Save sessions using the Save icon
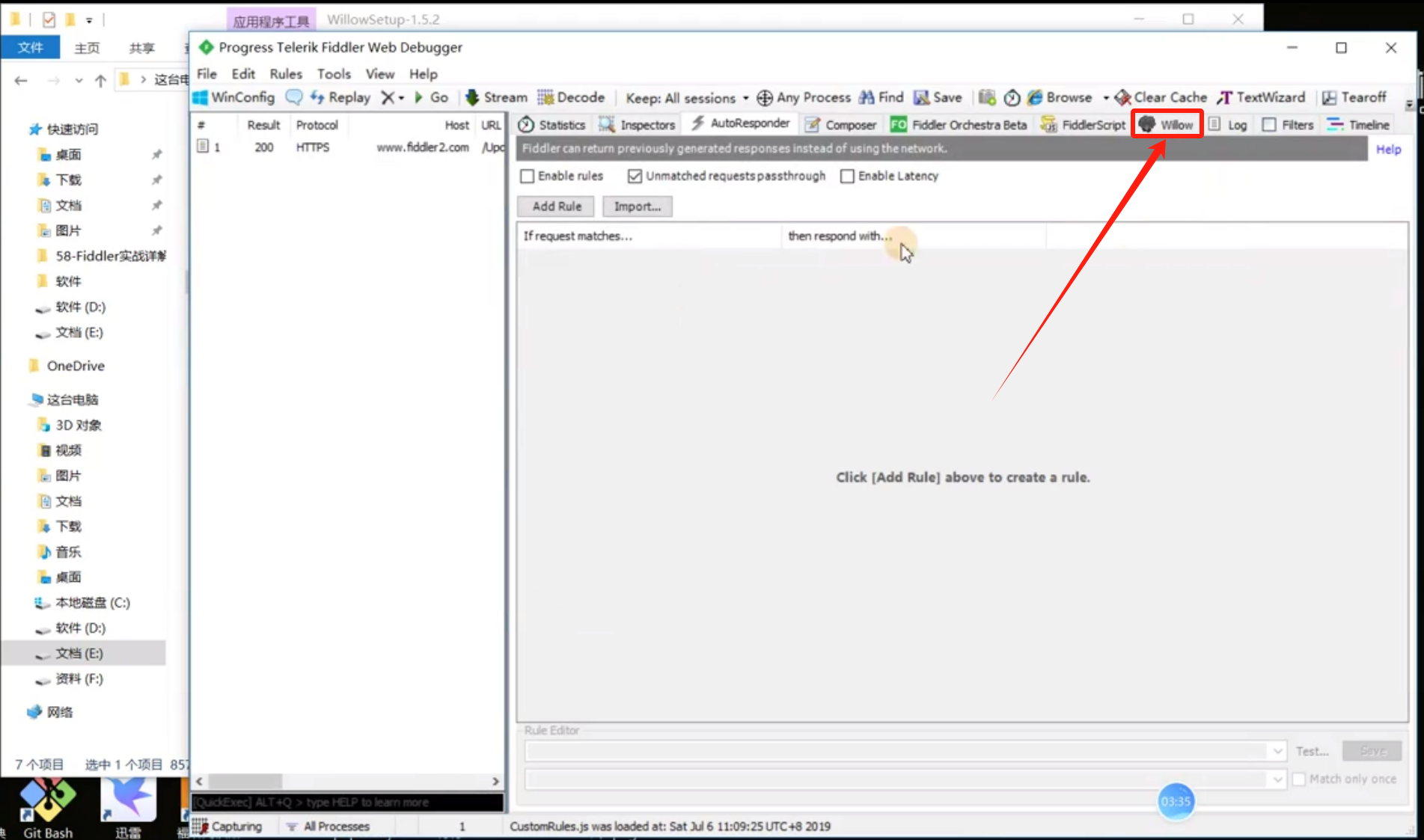 (938, 97)
